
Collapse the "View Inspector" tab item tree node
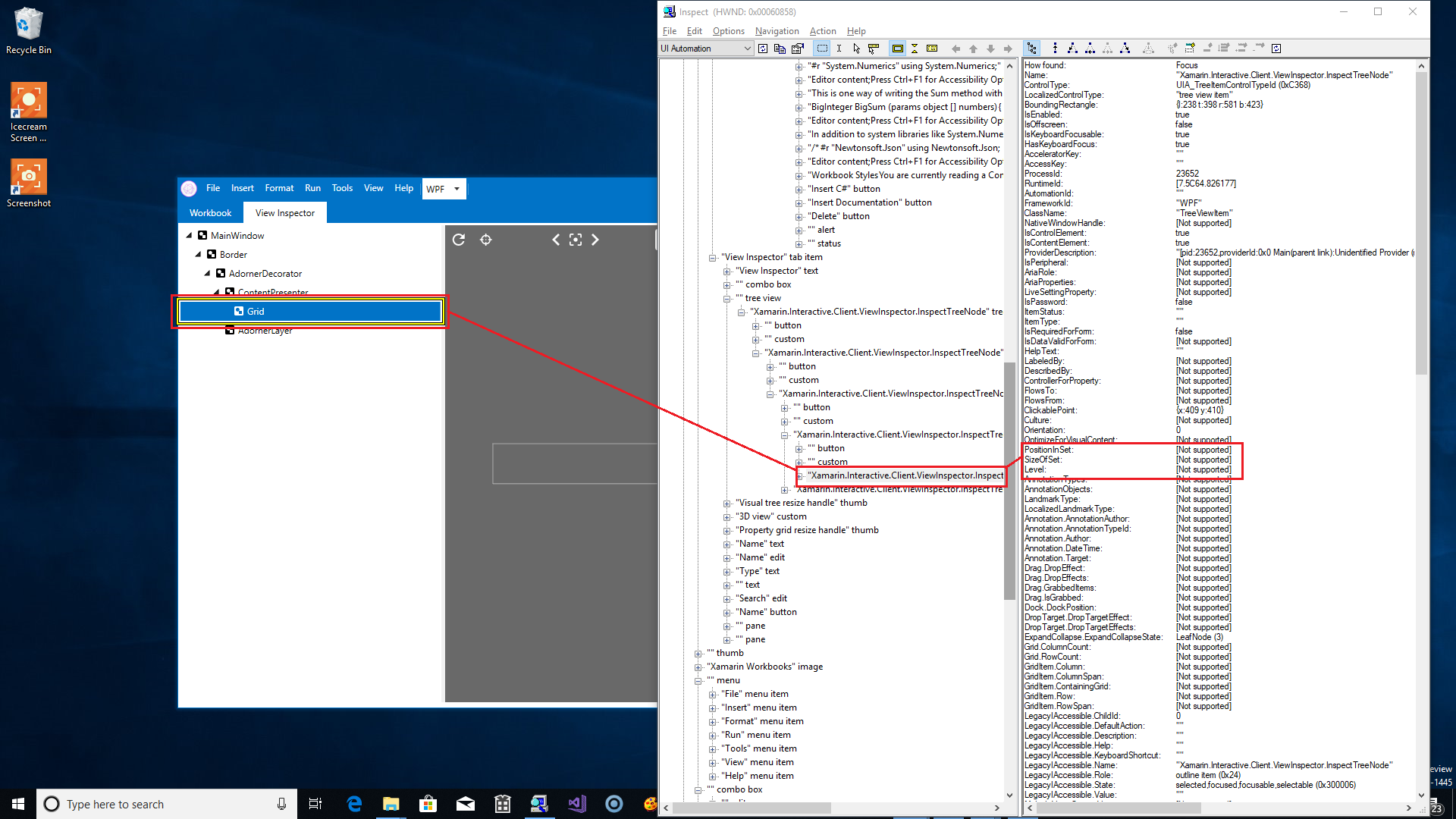(713, 257)
